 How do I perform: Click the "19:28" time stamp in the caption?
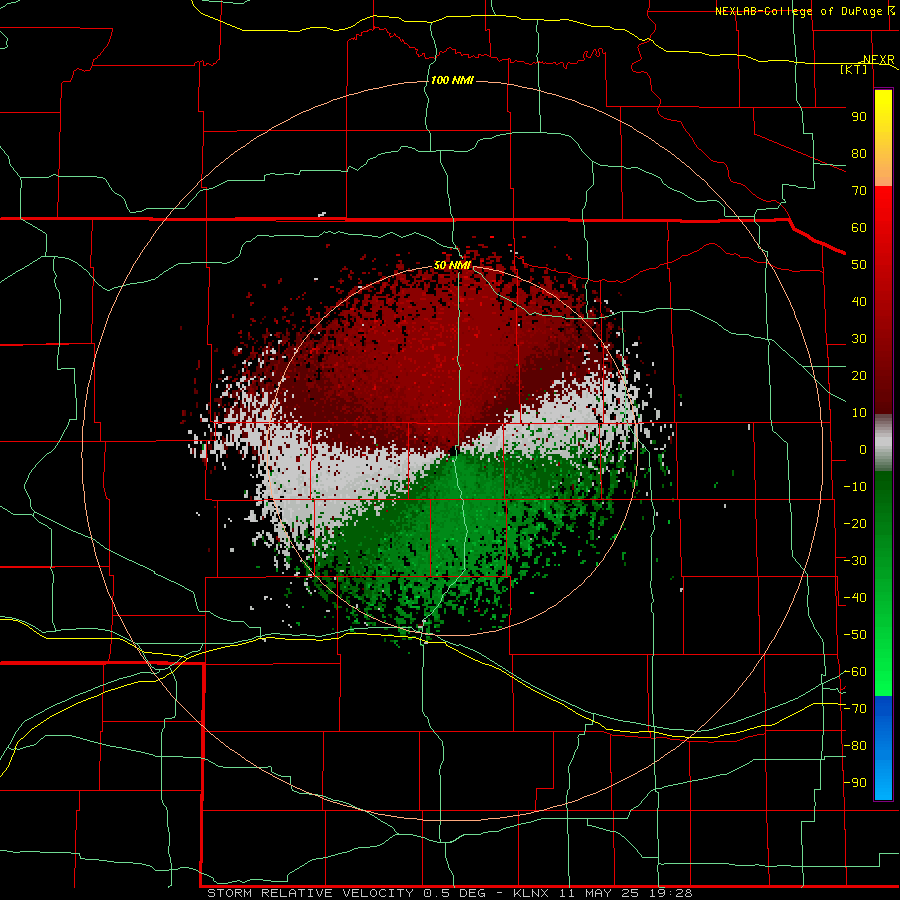(x=671, y=893)
